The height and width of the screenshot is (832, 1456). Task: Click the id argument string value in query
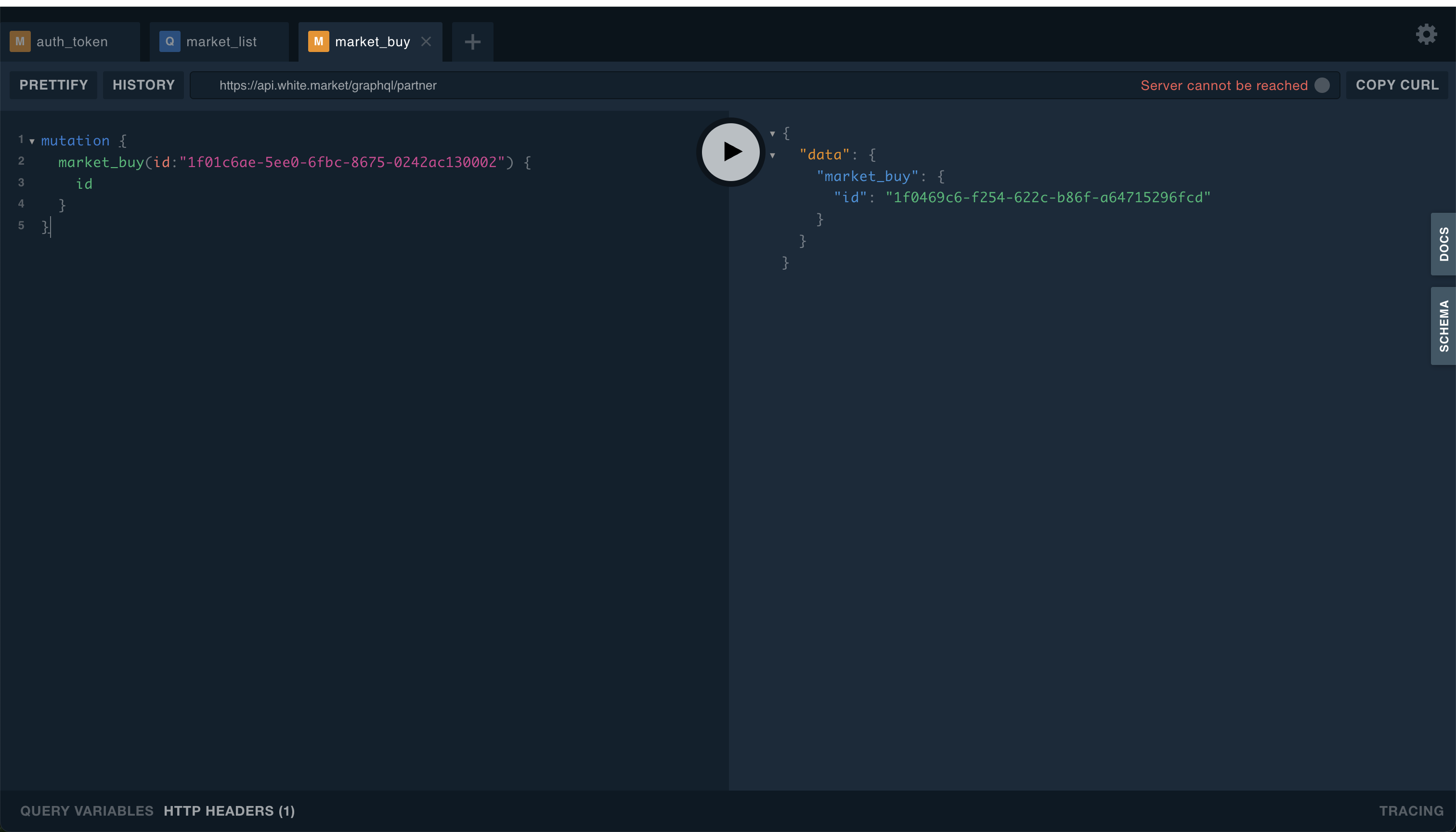pyautogui.click(x=342, y=162)
